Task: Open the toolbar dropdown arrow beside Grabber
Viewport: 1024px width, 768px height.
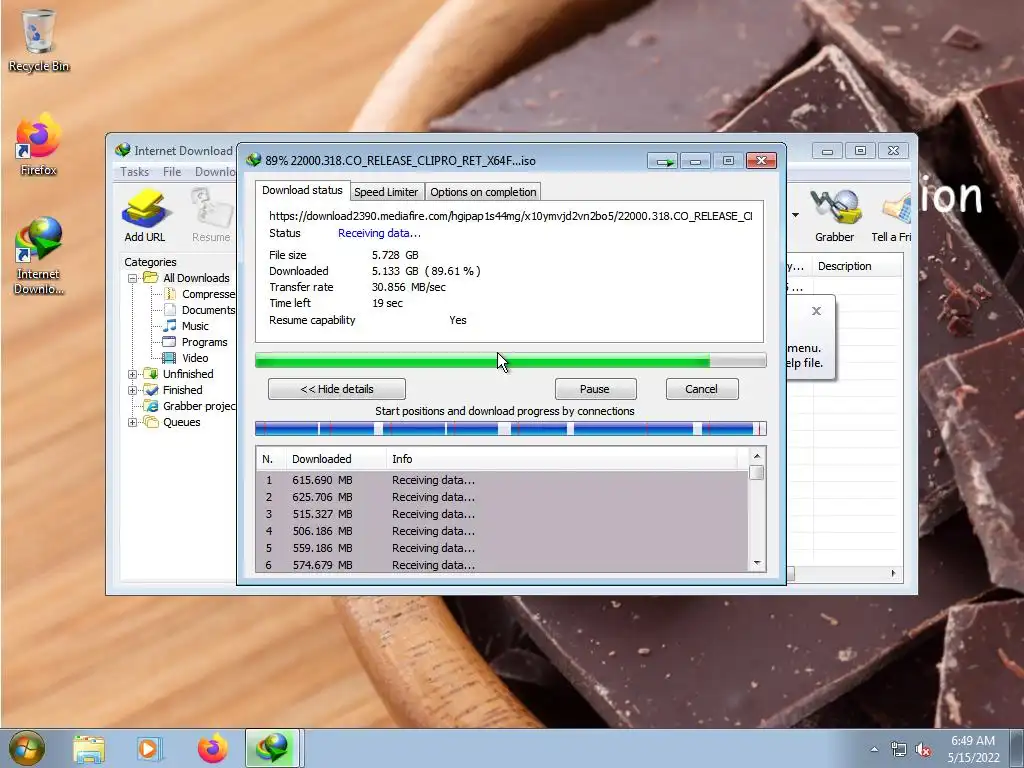Action: click(x=795, y=215)
